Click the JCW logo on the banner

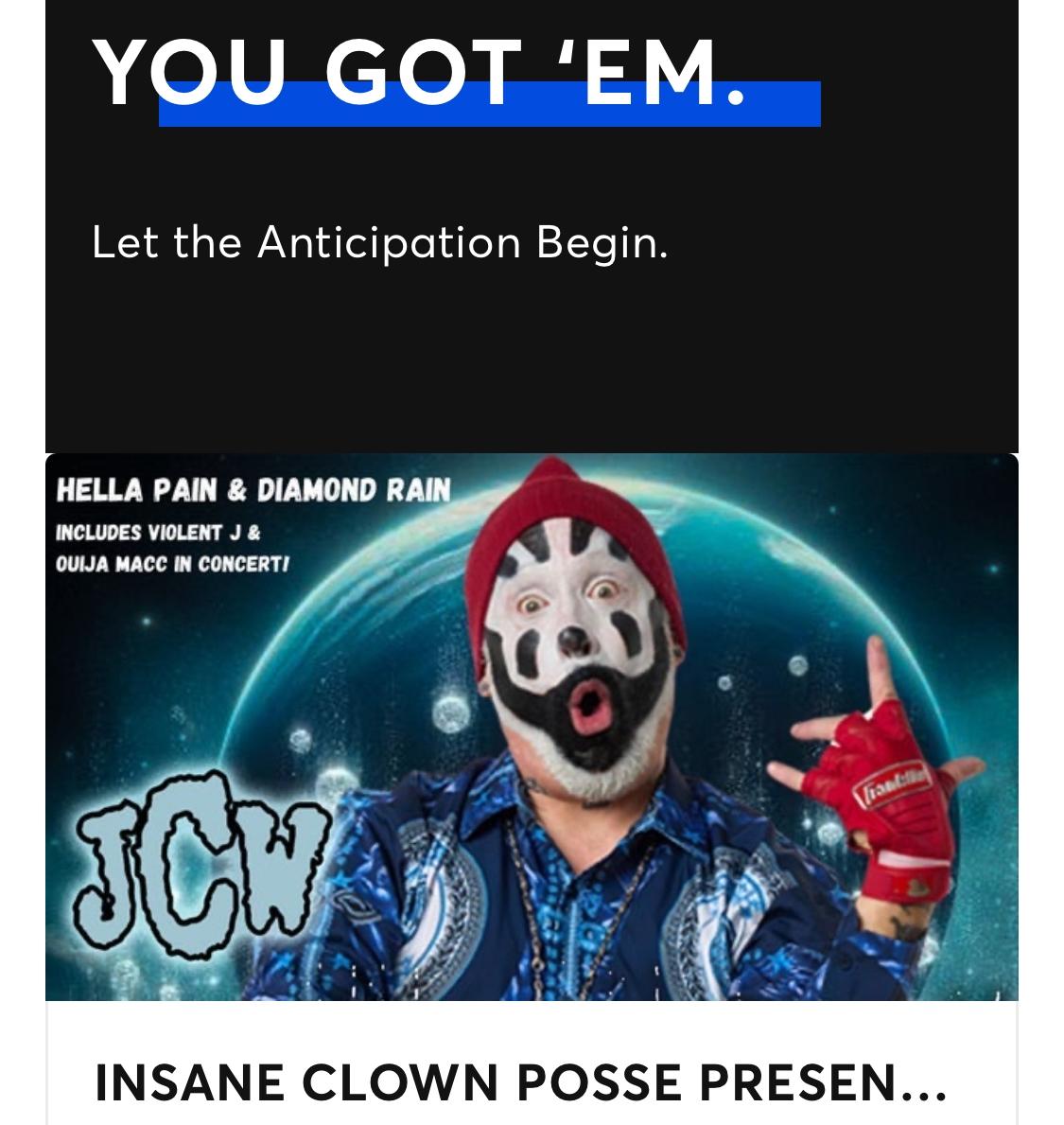[201, 861]
